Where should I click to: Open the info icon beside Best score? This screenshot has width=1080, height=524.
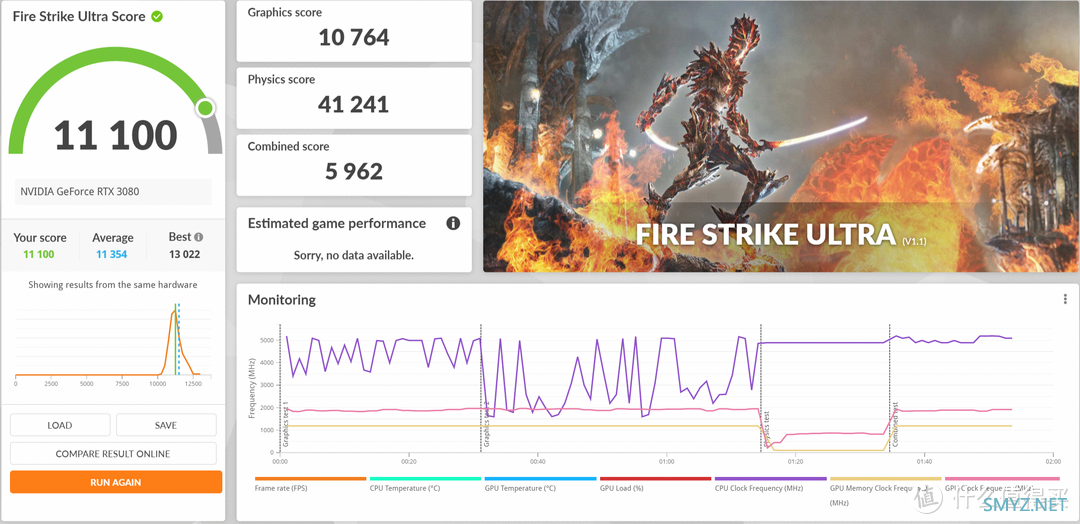point(198,237)
